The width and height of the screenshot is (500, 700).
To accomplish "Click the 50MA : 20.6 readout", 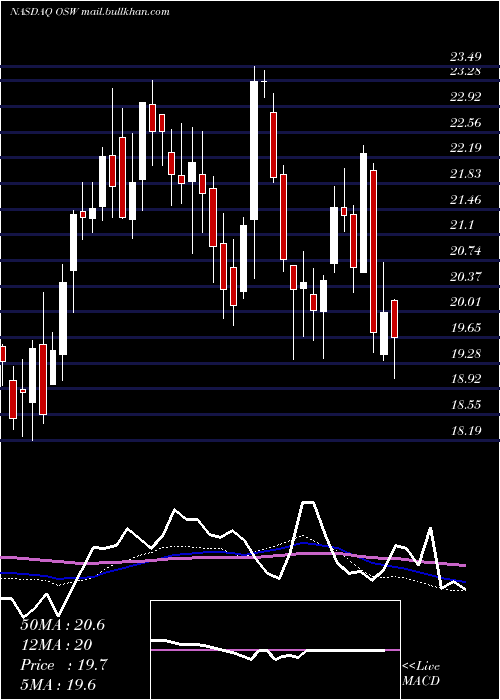I will 62,625.
